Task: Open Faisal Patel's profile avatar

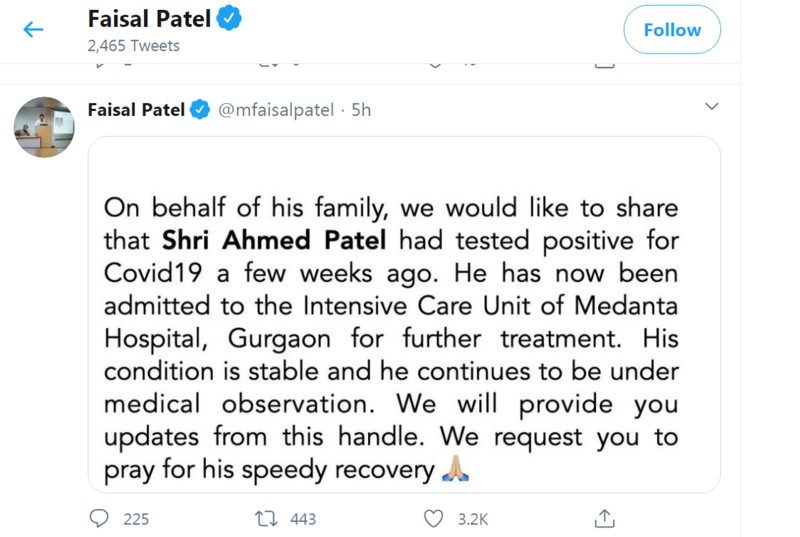Action: 44,127
